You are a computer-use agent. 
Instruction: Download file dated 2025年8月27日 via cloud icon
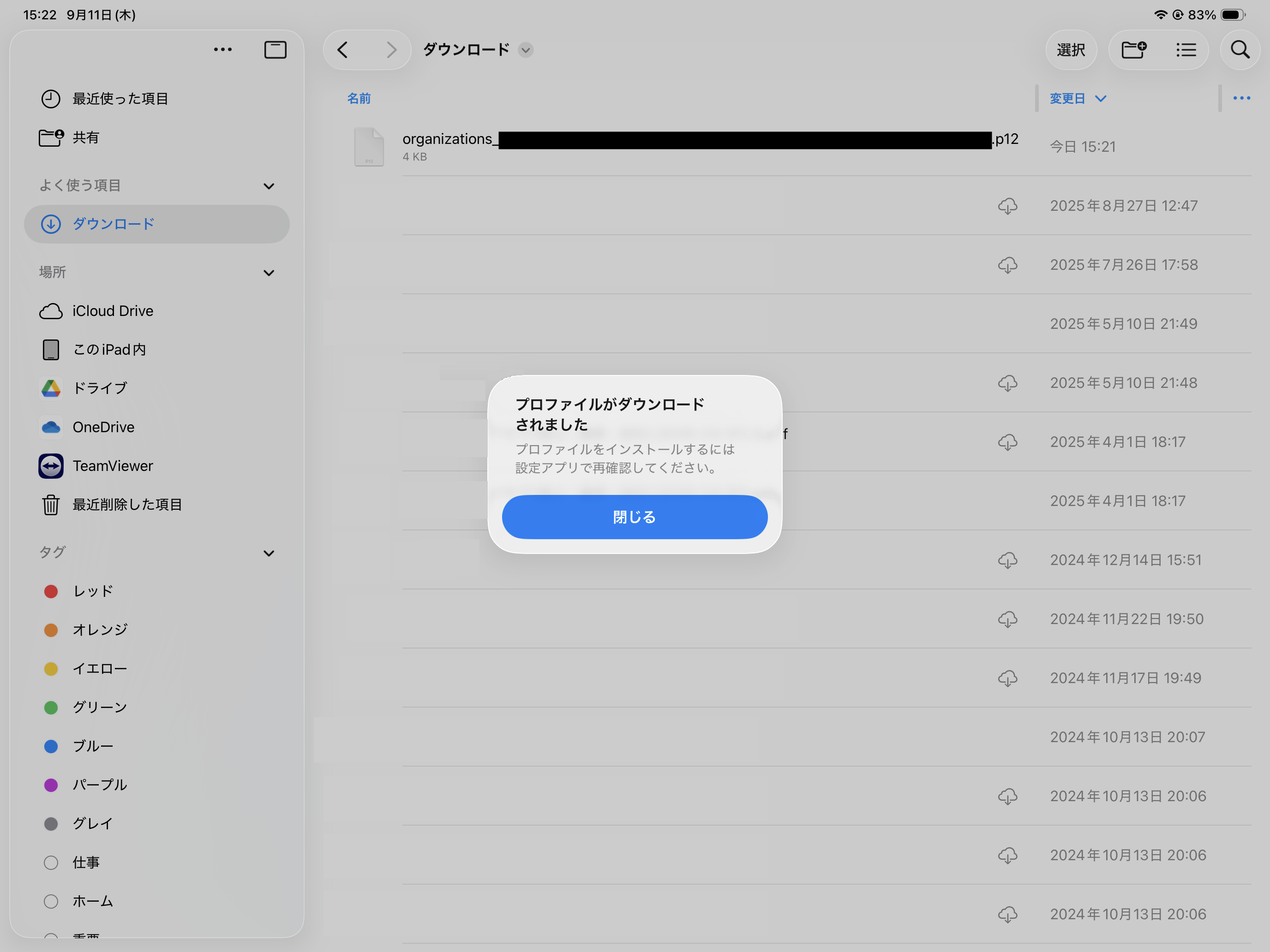tap(1007, 206)
